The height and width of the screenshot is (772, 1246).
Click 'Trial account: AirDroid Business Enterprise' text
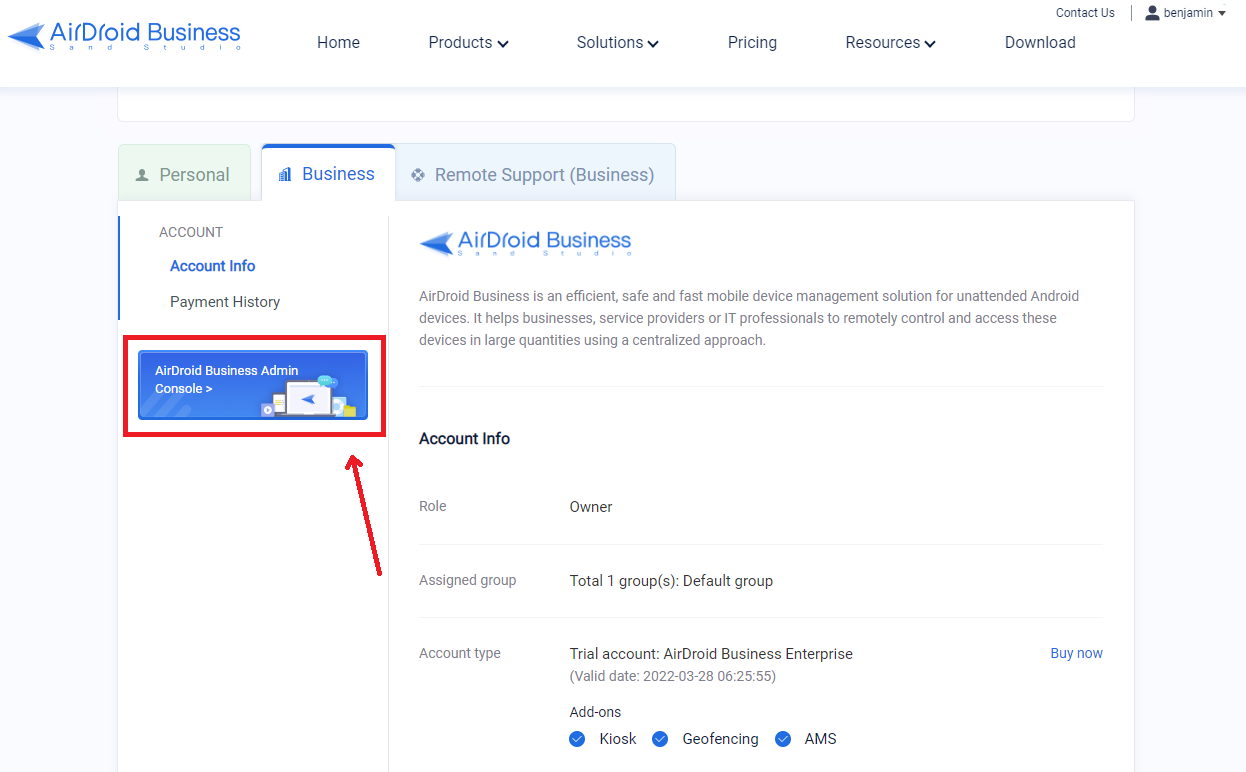711,654
